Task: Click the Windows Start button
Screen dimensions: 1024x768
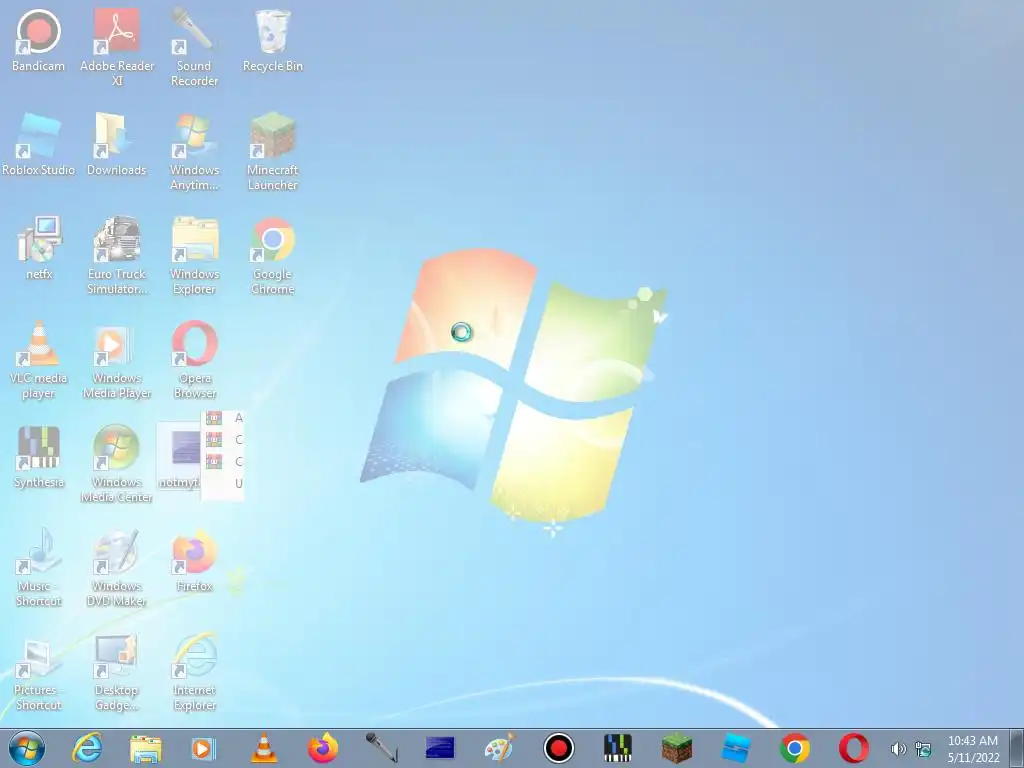Action: [27, 748]
